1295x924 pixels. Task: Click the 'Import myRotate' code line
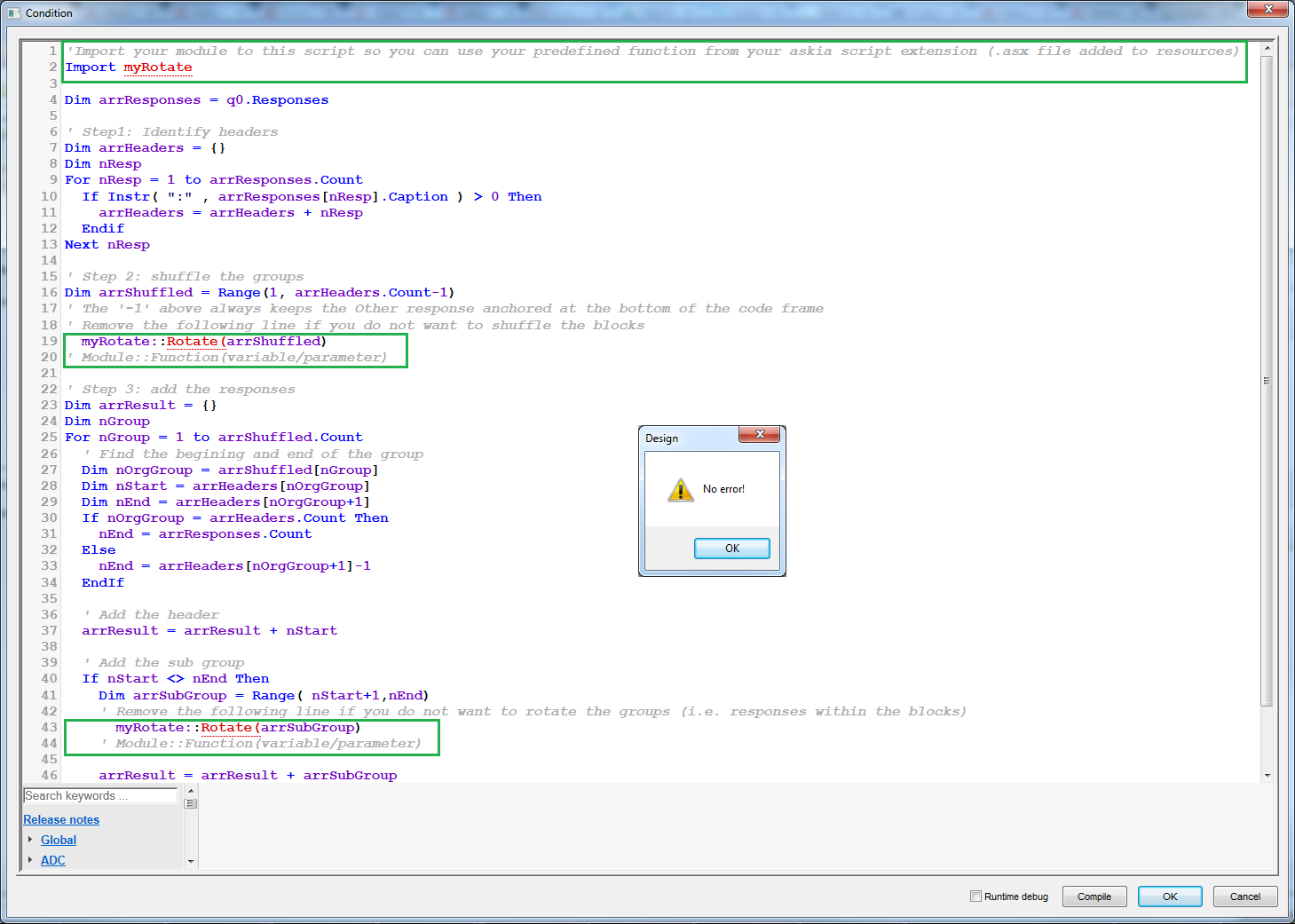pos(129,67)
